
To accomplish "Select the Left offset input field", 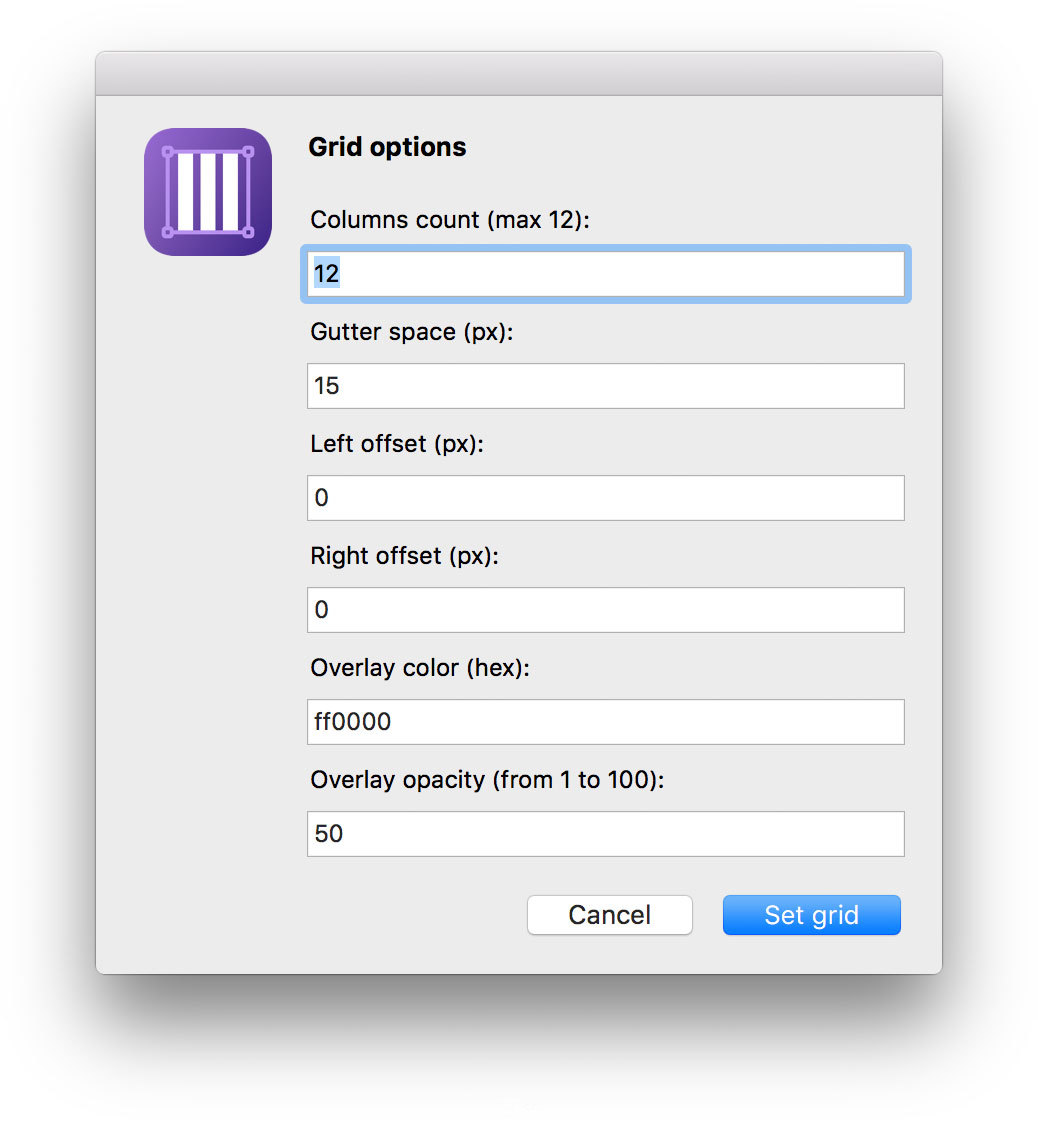I will pyautogui.click(x=605, y=498).
